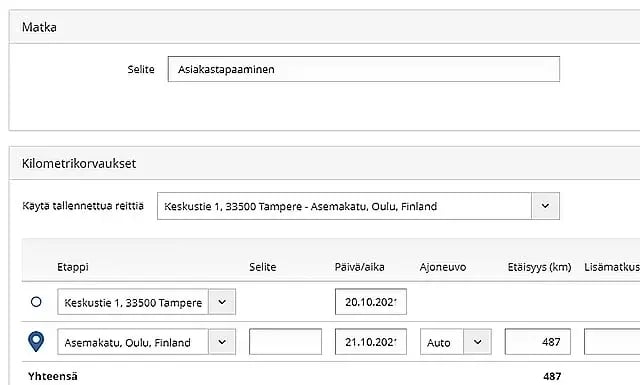Click the Lisämatkustajat field on Oulu row
The height and width of the screenshot is (385, 640).
click(612, 341)
